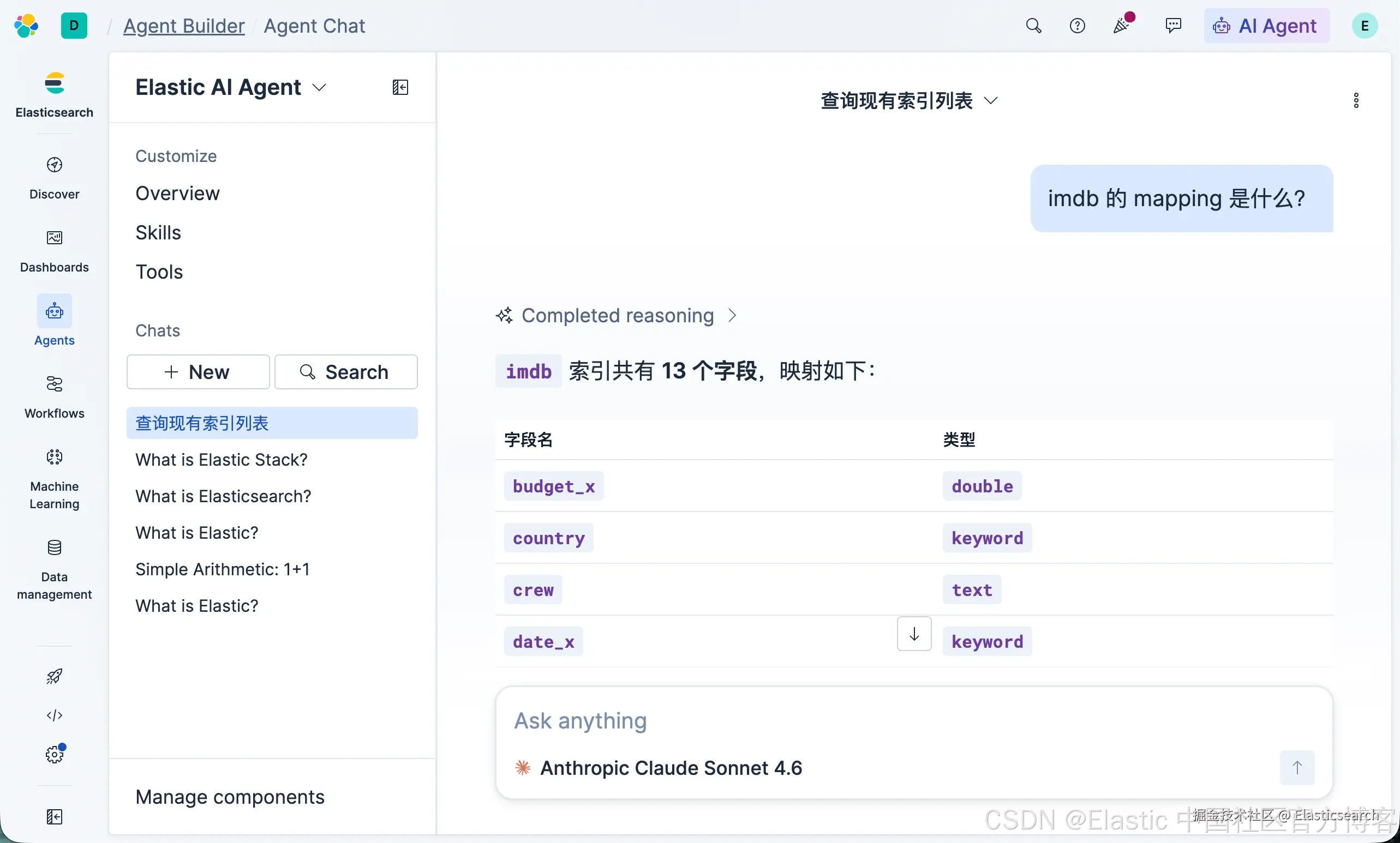The image size is (1400, 843).
Task: Open the D space avatar
Action: [74, 26]
